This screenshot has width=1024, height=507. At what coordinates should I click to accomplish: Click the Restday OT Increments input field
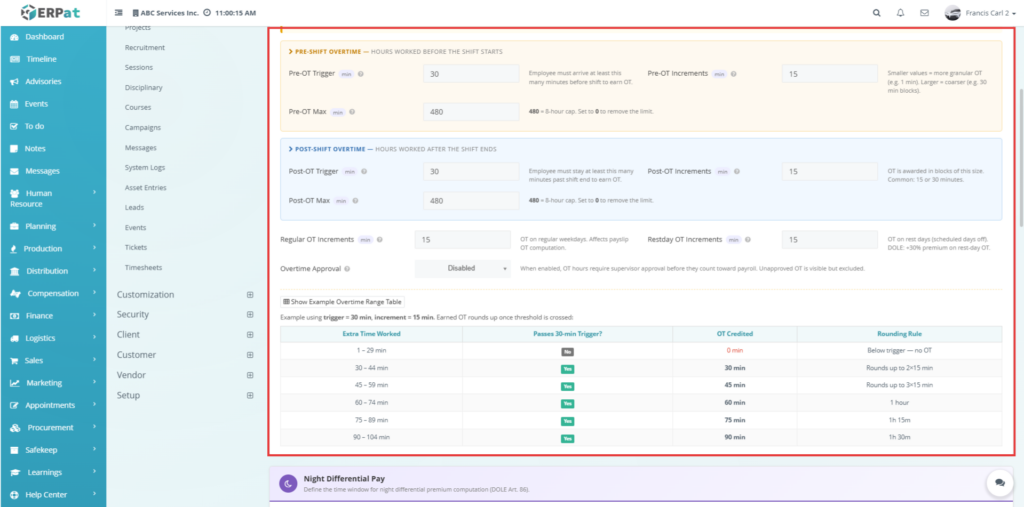(829, 240)
